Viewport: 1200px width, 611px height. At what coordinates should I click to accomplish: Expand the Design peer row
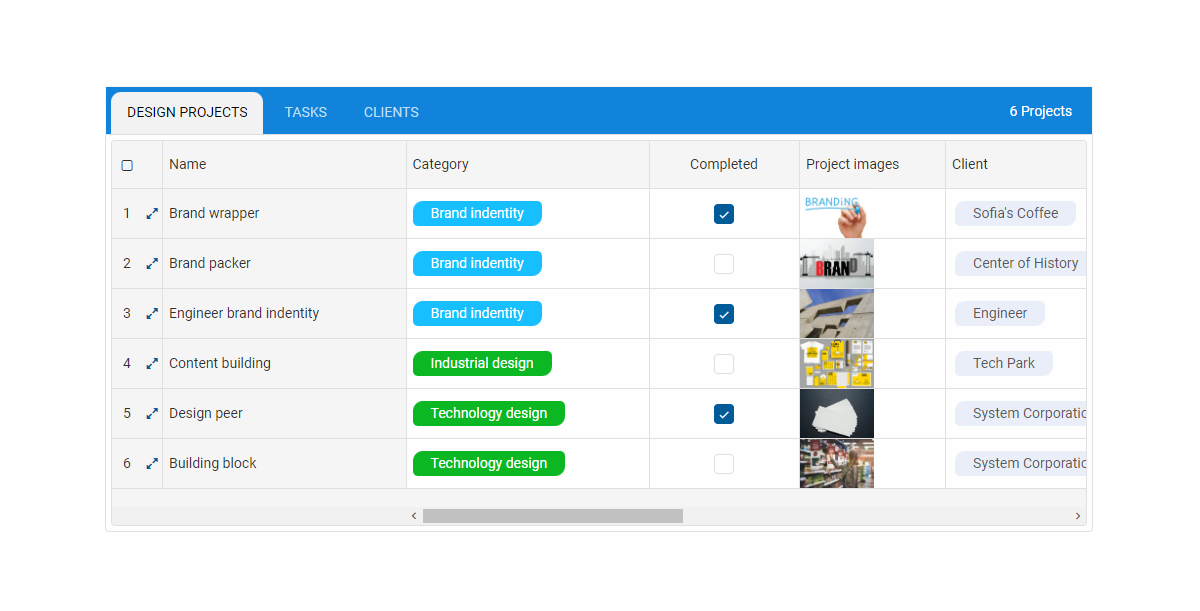tap(152, 413)
